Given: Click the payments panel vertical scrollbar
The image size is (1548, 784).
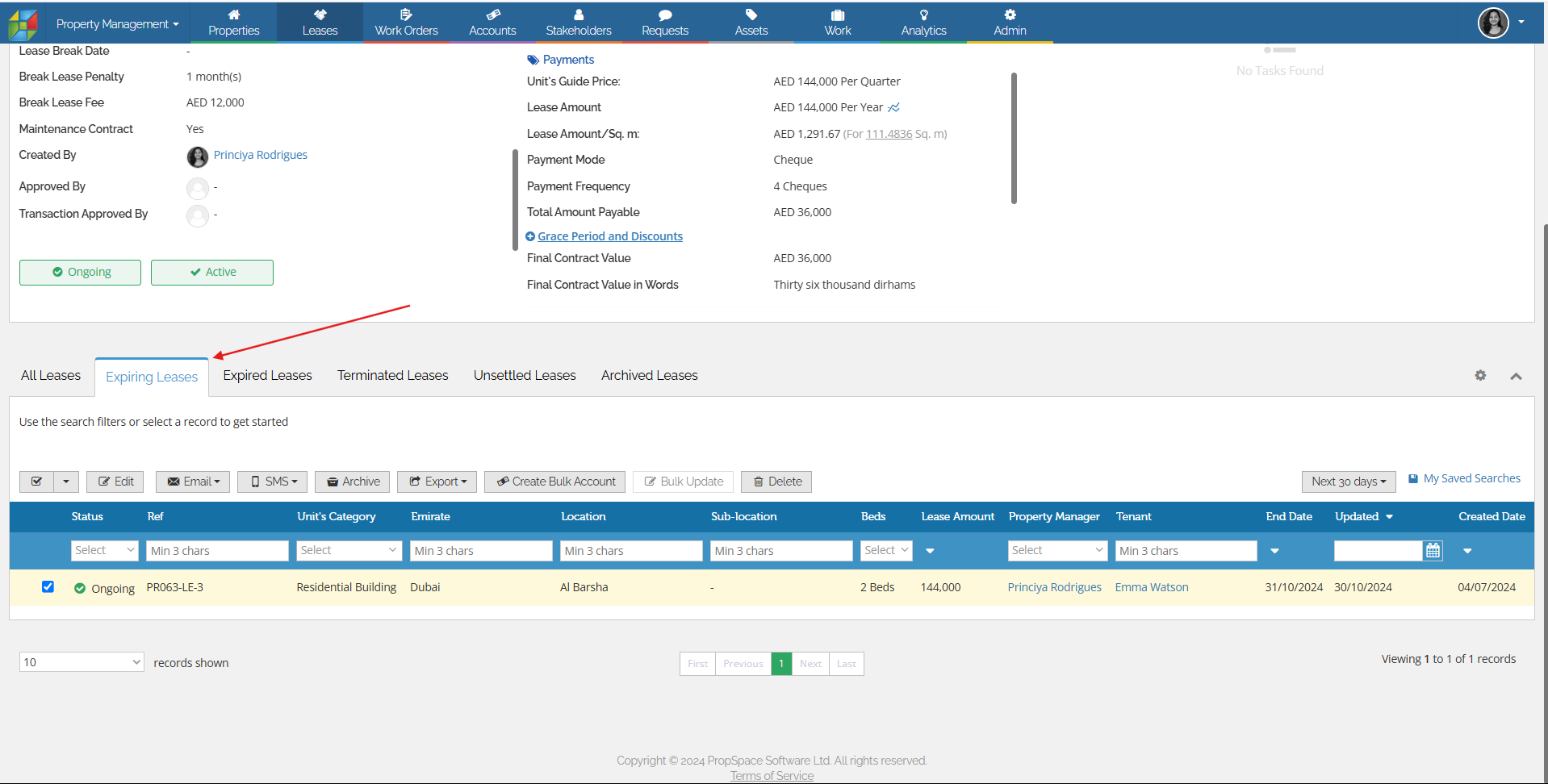Looking at the screenshot, I should coord(1013,138).
